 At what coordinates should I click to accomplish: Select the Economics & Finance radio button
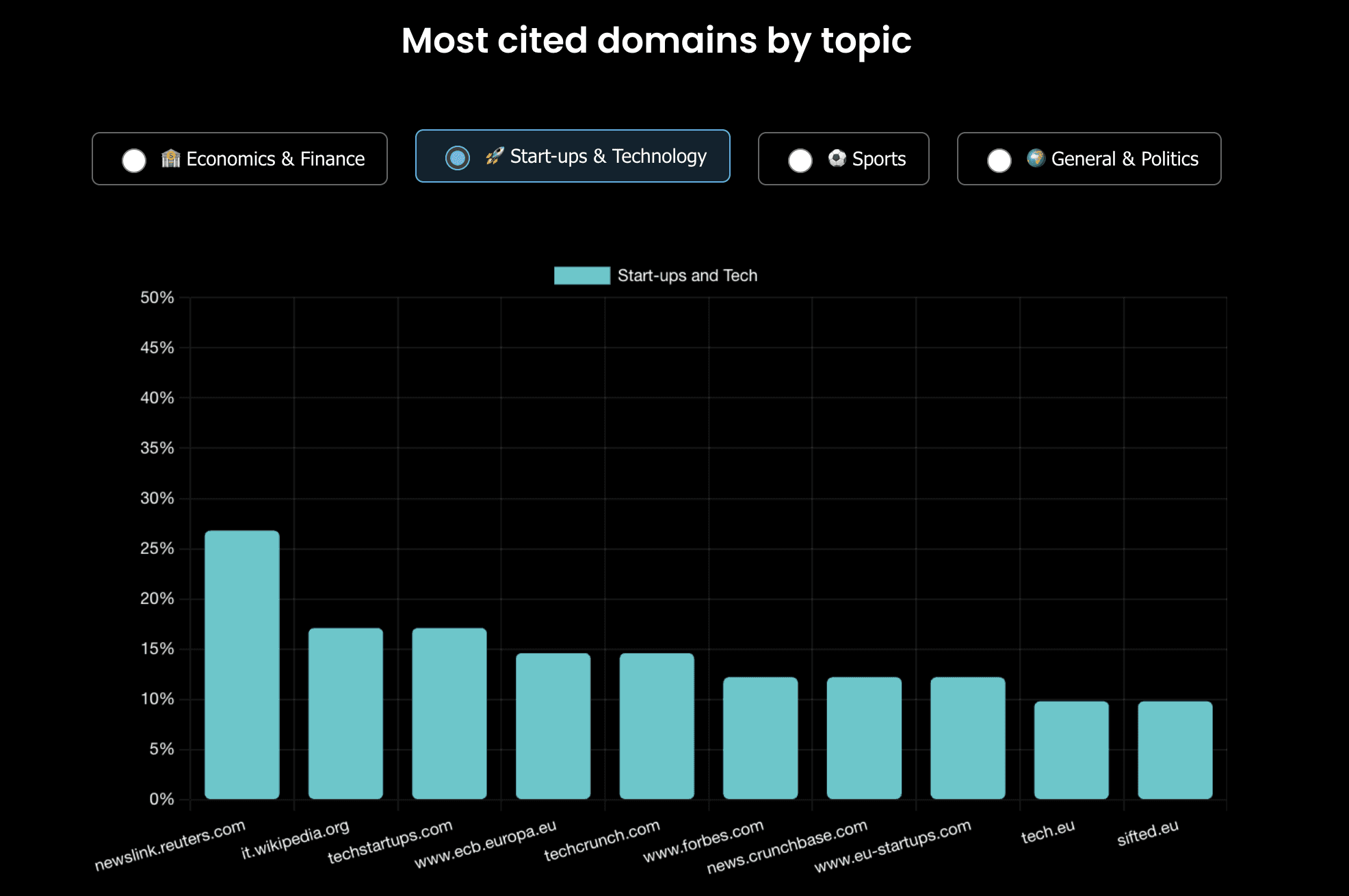pyautogui.click(x=134, y=159)
